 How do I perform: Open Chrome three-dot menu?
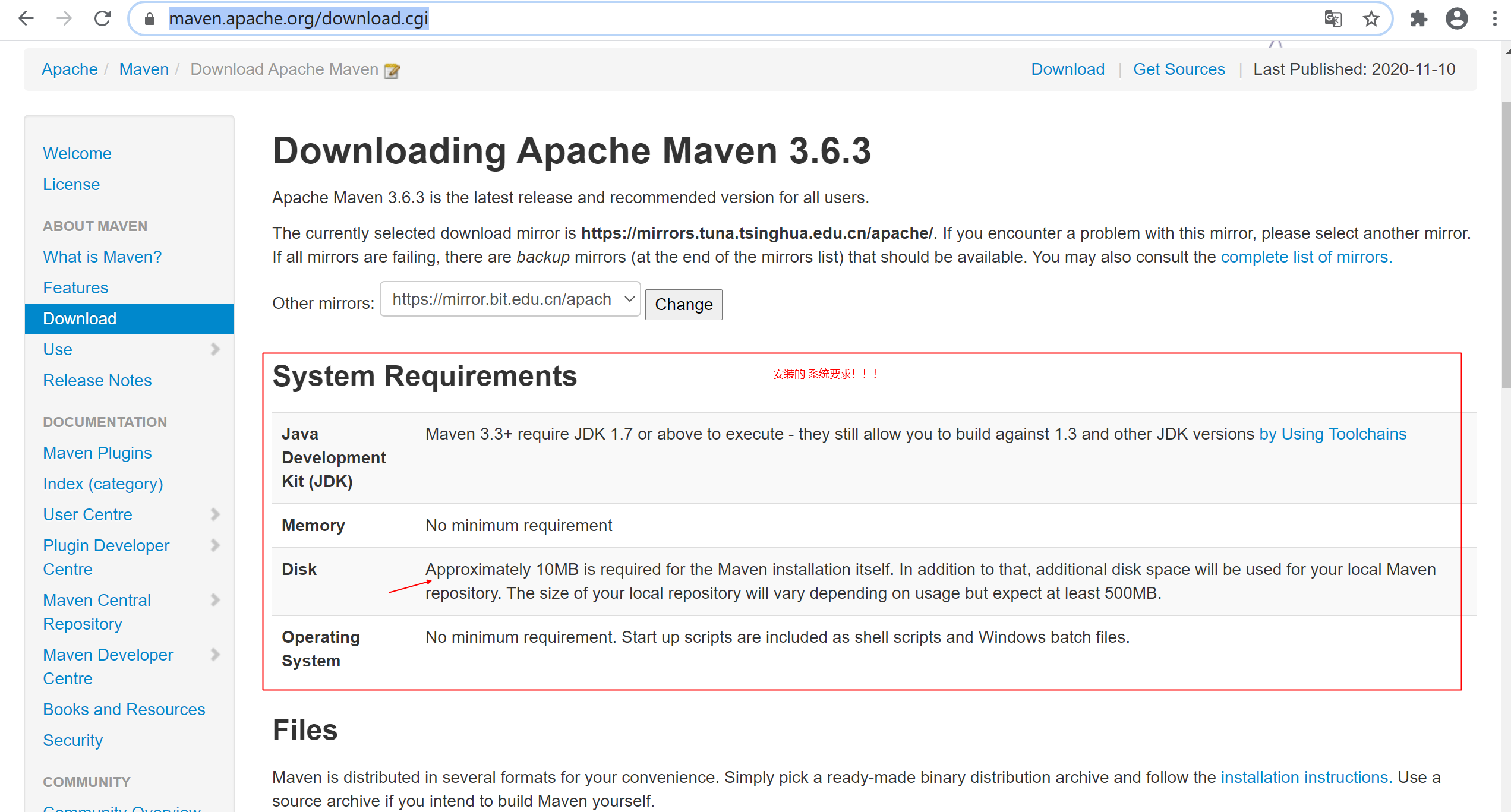(1495, 19)
